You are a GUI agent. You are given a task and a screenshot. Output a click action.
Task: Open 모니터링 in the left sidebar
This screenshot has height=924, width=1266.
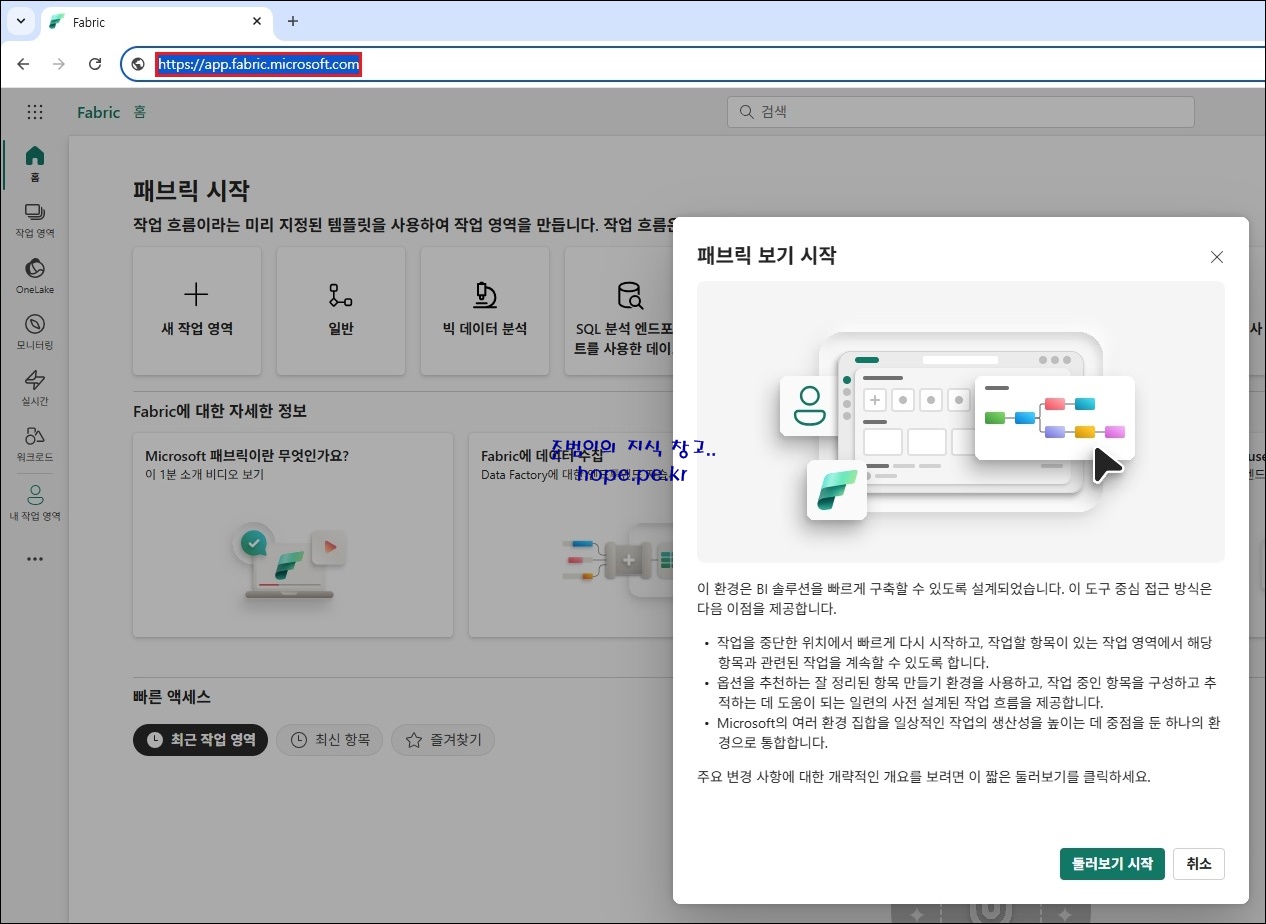(x=35, y=332)
